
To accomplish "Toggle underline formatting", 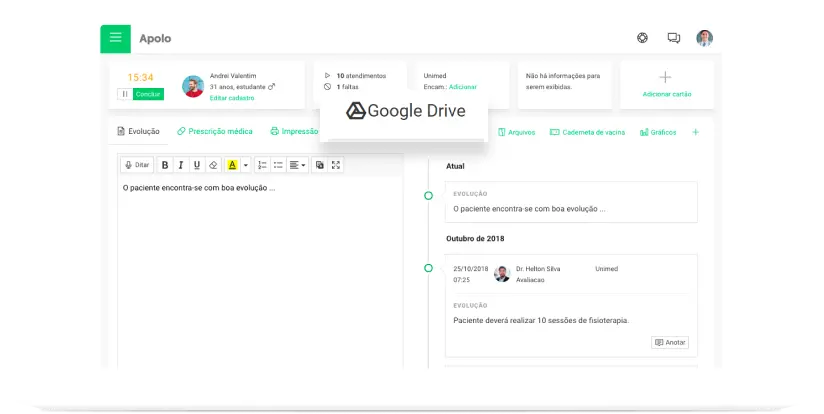I will [197, 165].
